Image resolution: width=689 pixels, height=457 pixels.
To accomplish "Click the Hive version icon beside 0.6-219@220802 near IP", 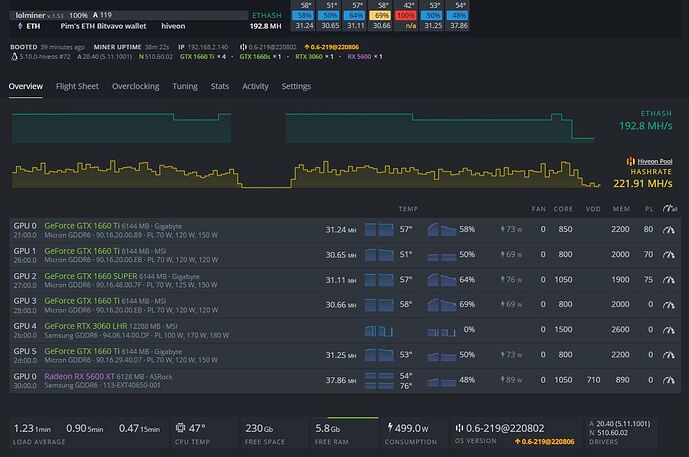I will tap(243, 47).
